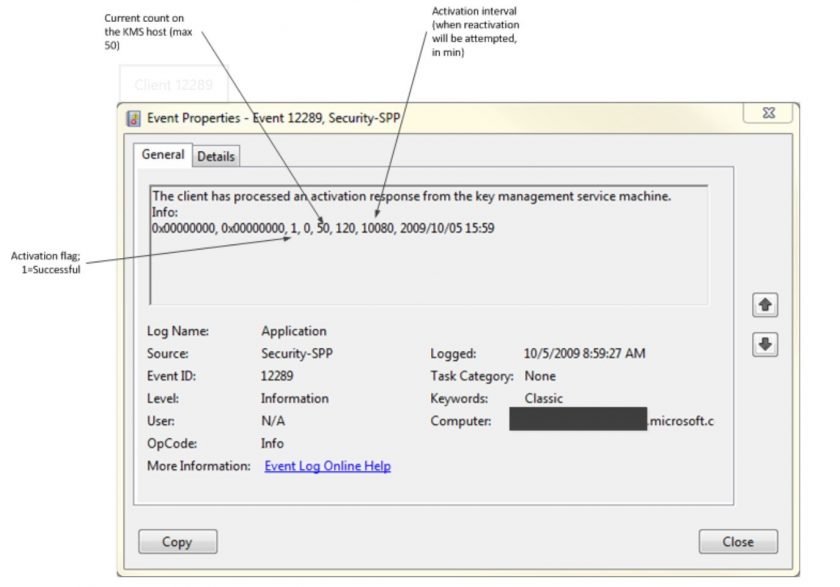This screenshot has width=840, height=587.
Task: Click the Client 12289 label behind the dialog
Action: [x=172, y=86]
